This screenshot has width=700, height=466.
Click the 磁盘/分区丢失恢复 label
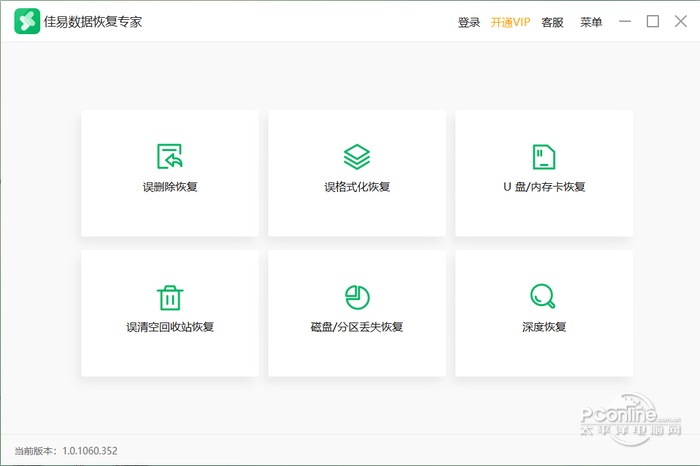point(357,327)
